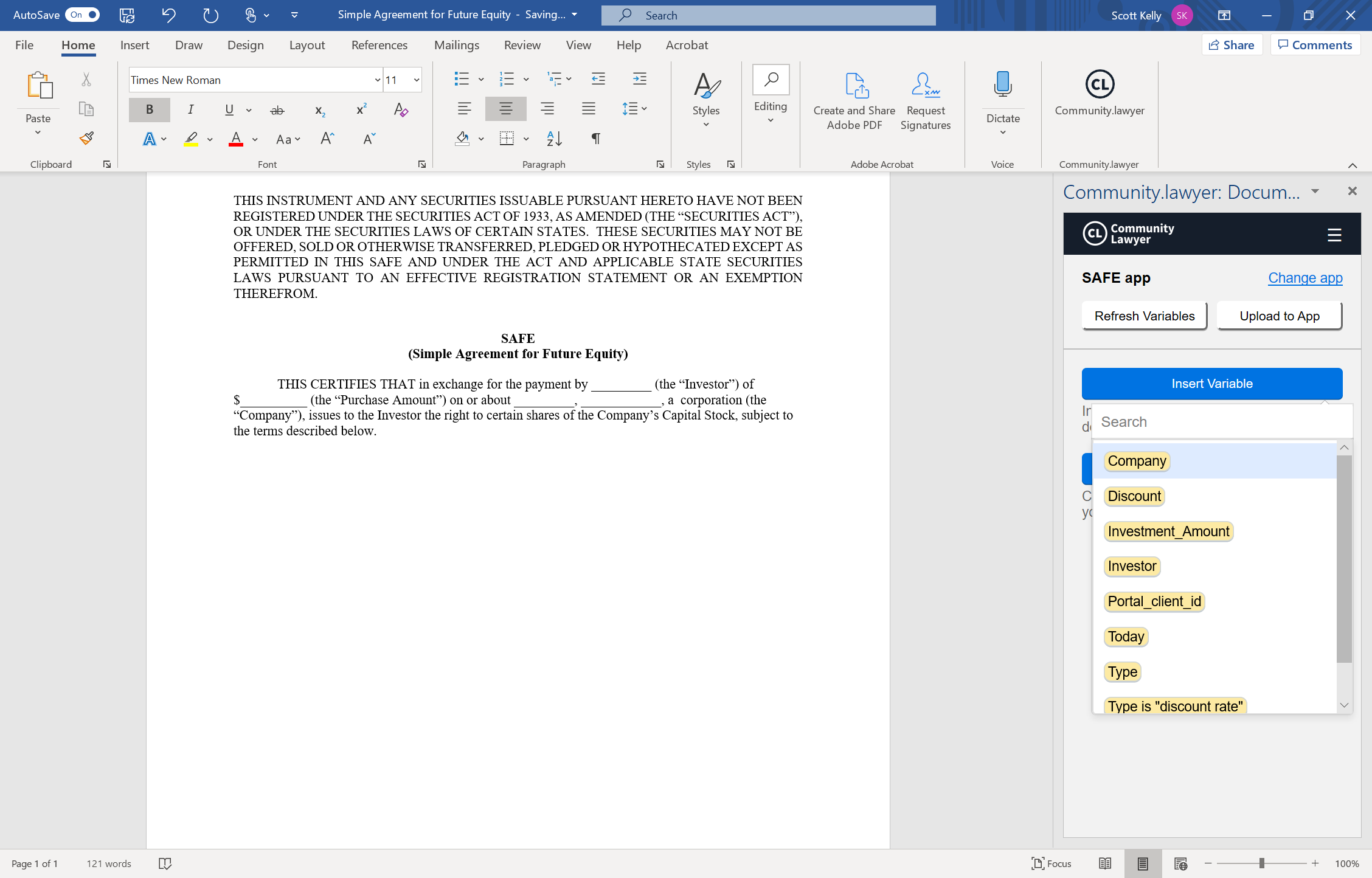
Task: Open the Dictate voice tool
Action: (x=1002, y=85)
